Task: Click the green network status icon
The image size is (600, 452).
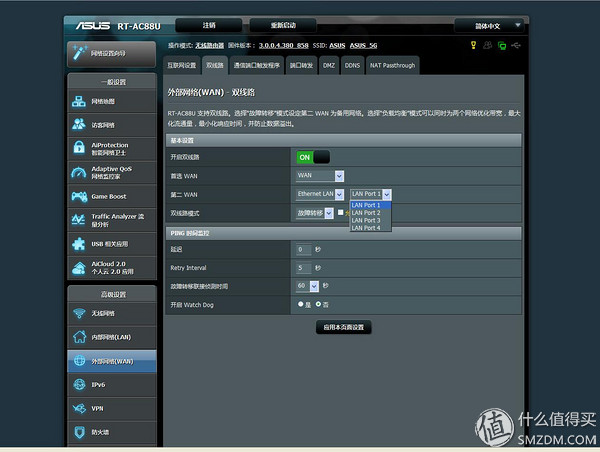Action: [502, 46]
